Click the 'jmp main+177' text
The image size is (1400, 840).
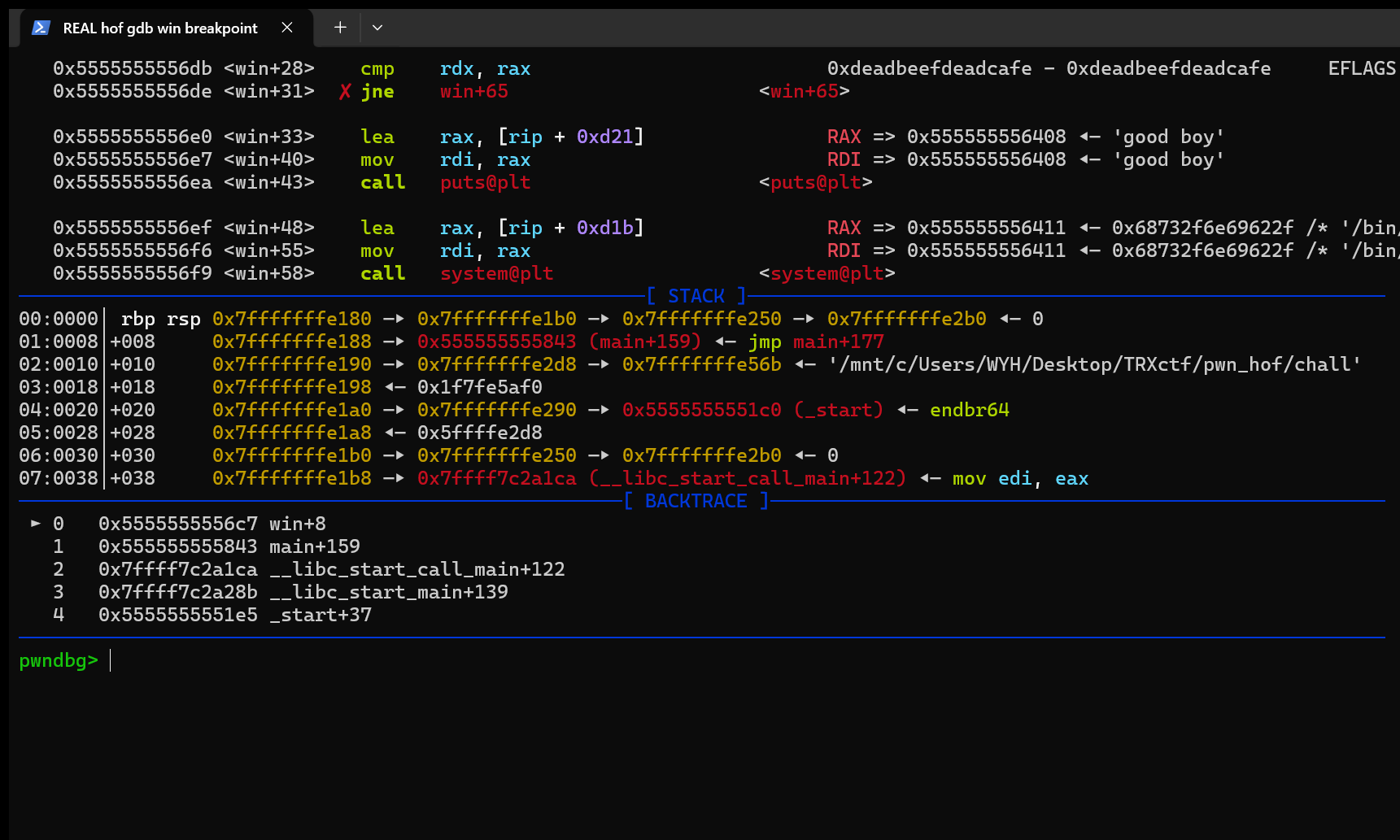point(816,342)
